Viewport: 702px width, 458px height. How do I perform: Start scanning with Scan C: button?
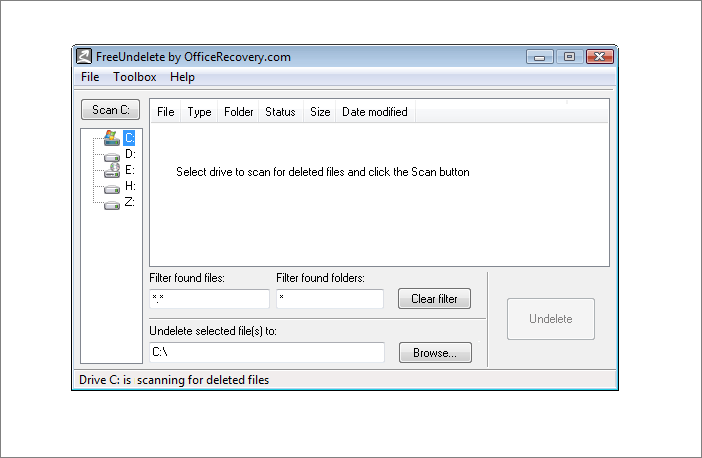point(111,110)
